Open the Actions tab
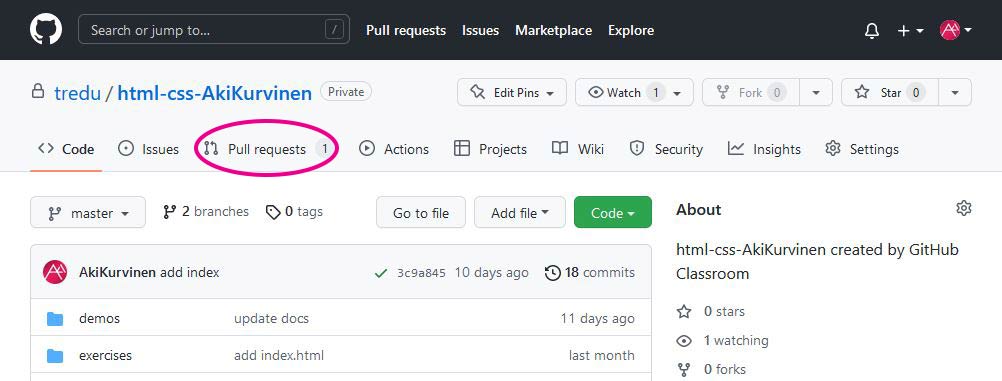The image size is (1002, 381). coord(394,149)
